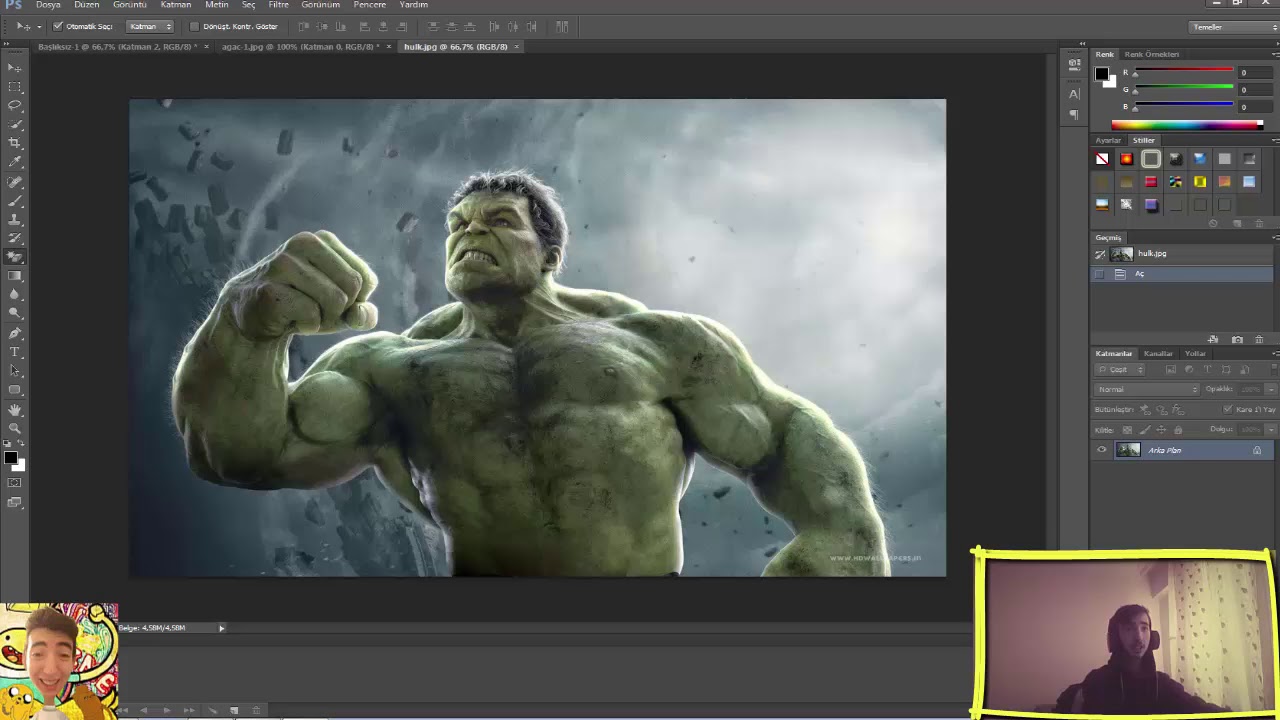Select the Rectangle shape tool
The image size is (1280, 720).
coord(15,390)
